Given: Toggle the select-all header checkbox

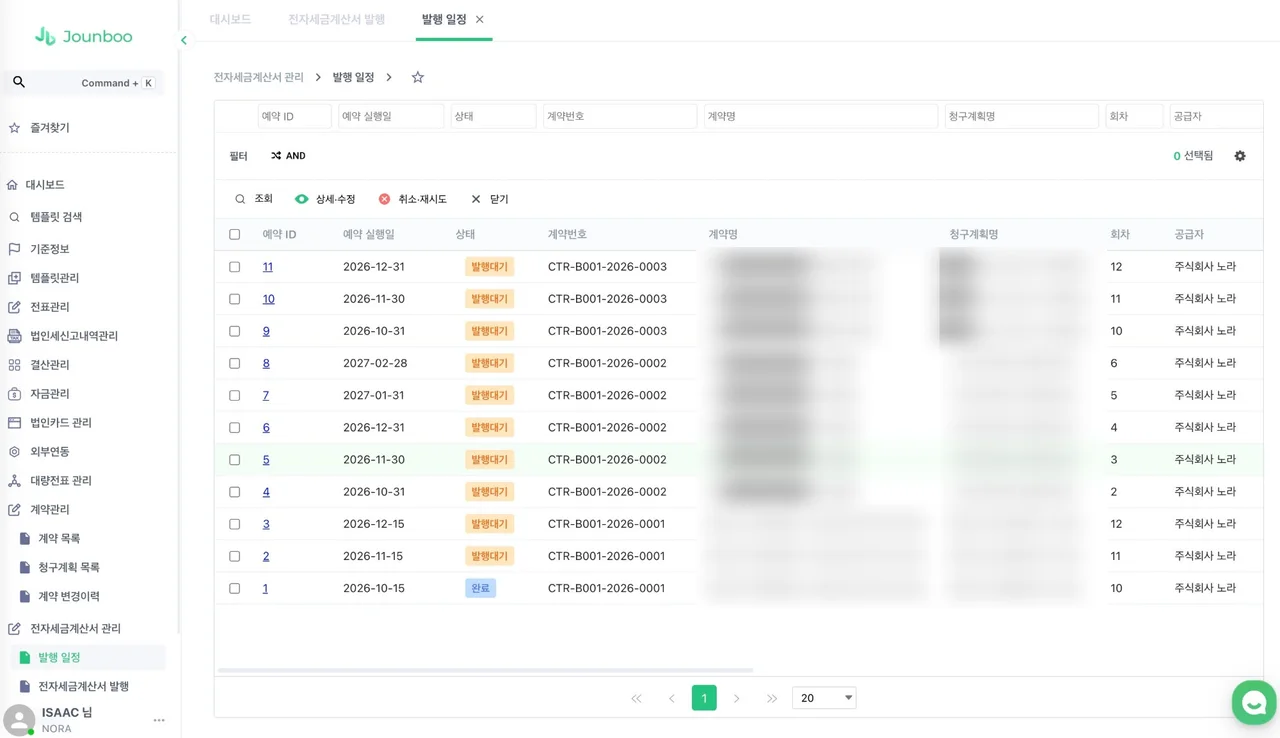Looking at the screenshot, I should pyautogui.click(x=235, y=234).
